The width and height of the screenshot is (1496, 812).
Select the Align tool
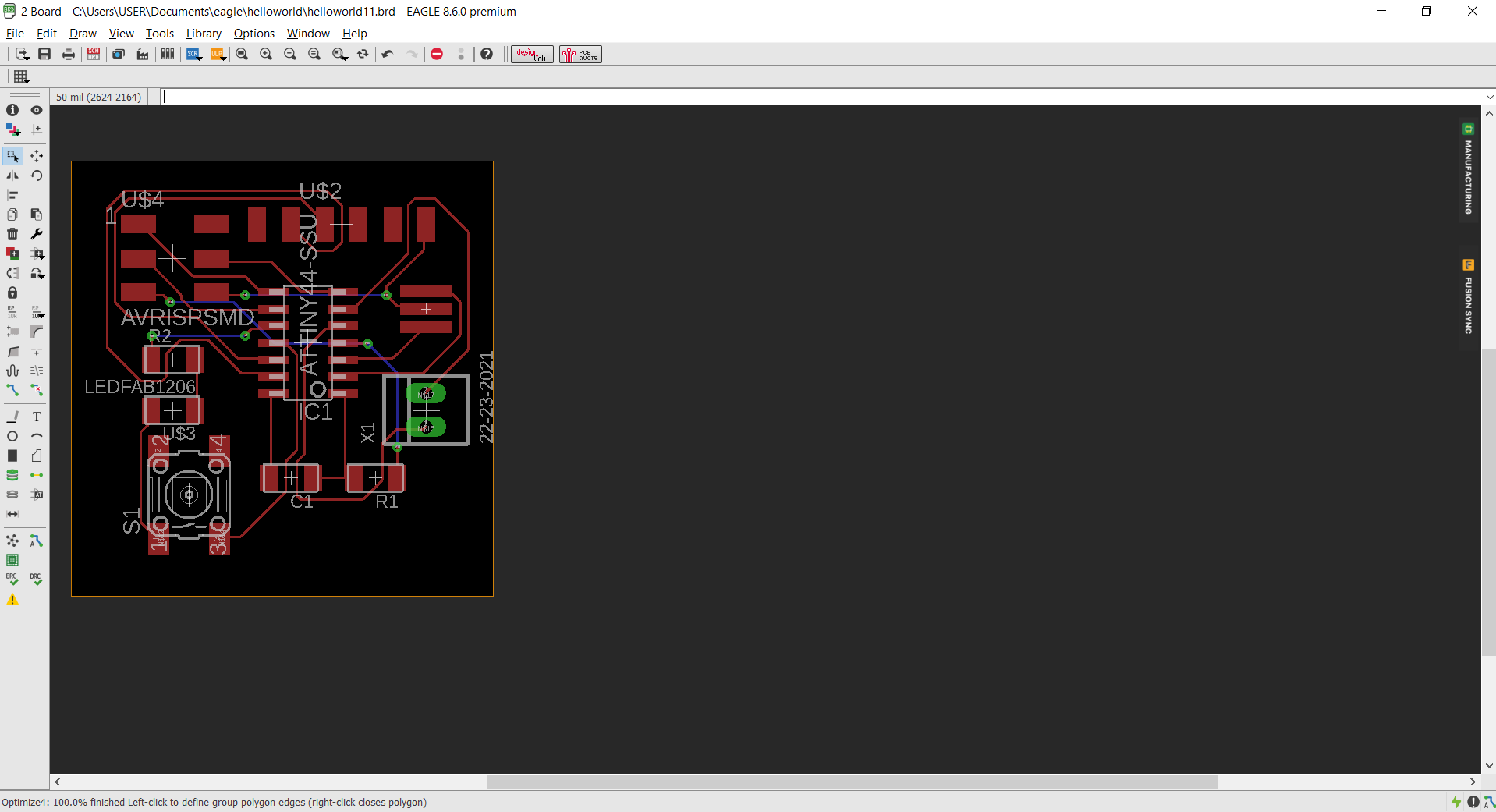(x=12, y=195)
